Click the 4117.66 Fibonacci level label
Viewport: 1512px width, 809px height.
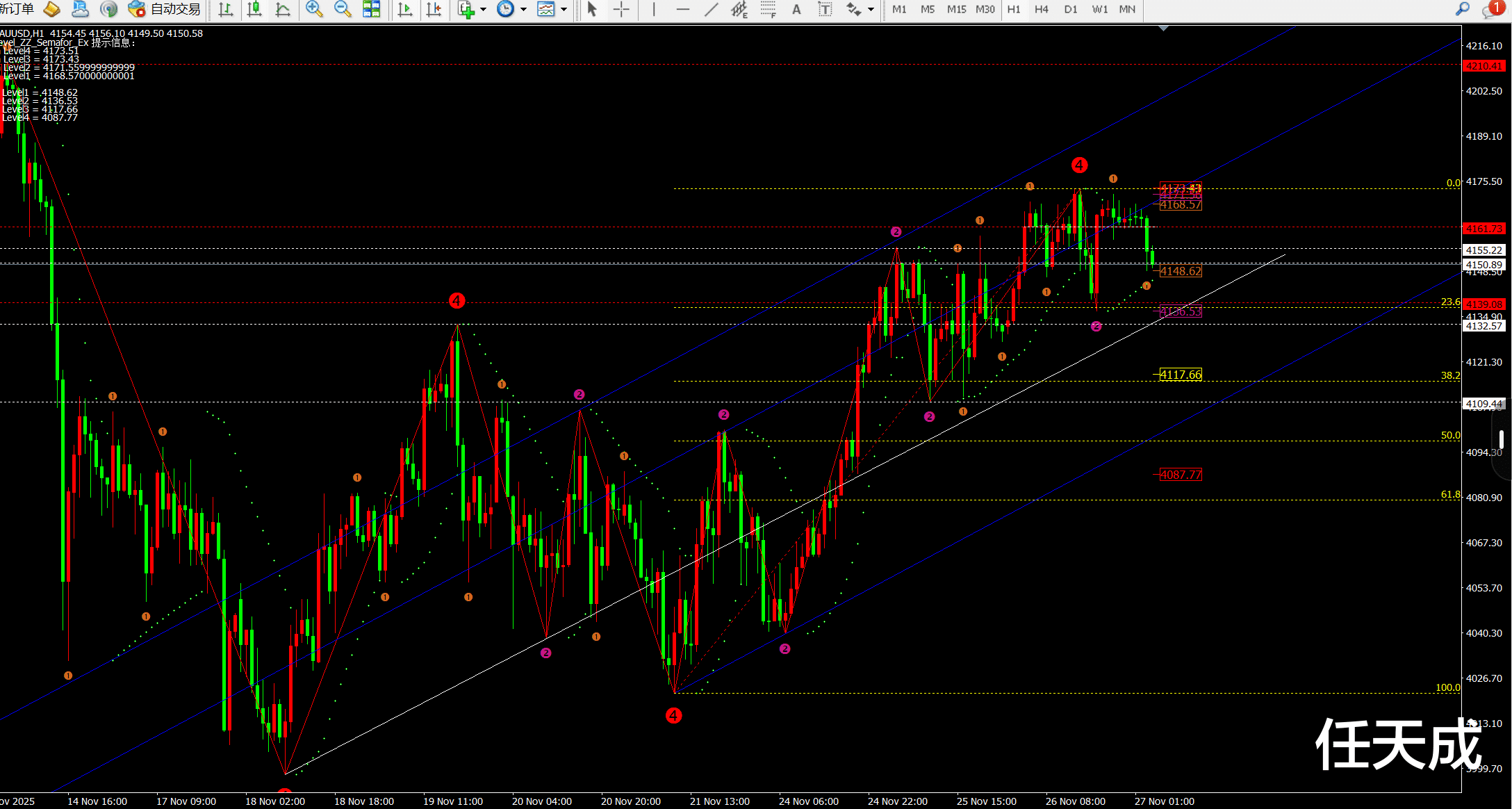click(1180, 375)
